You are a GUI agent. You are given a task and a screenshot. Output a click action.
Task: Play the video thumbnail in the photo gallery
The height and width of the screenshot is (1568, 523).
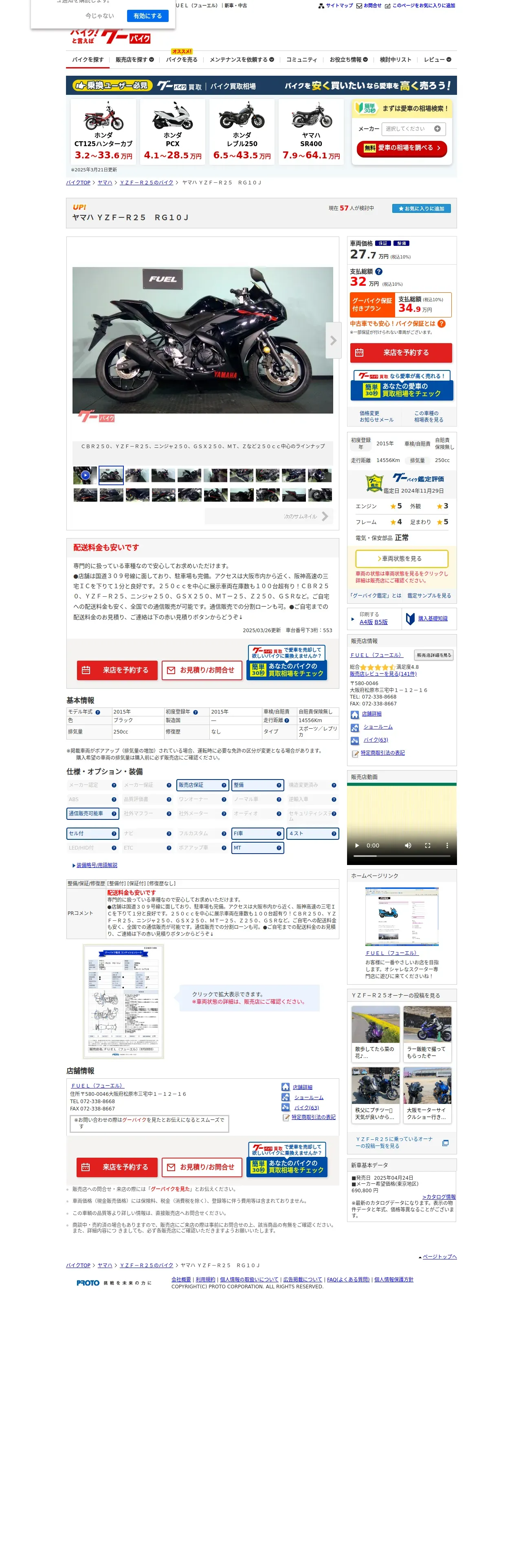pos(85,475)
